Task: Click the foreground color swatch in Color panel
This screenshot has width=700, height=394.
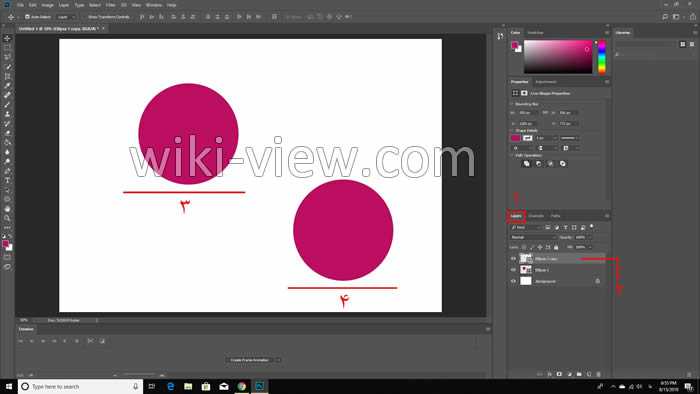Action: pyautogui.click(x=515, y=45)
